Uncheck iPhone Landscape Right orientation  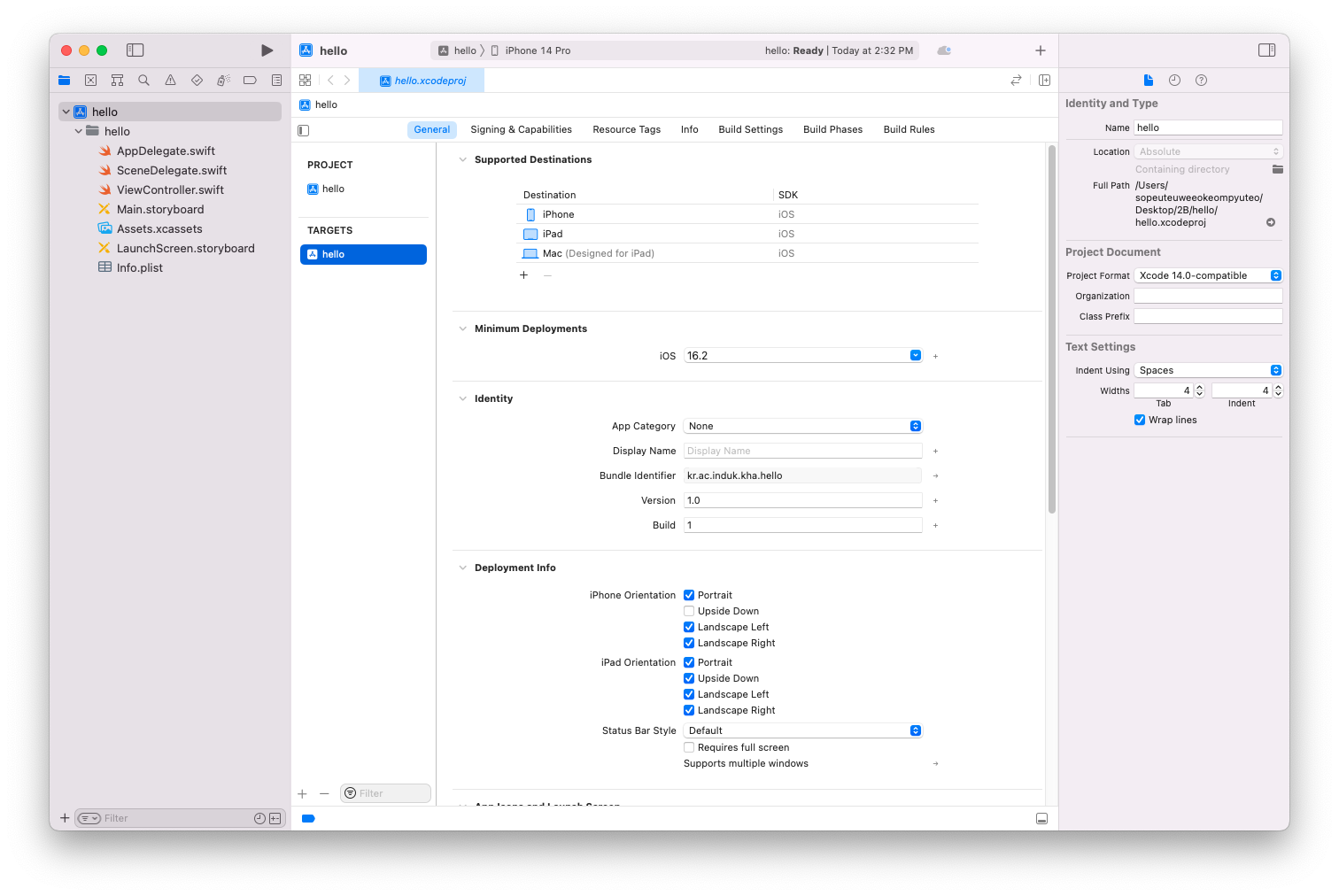[689, 643]
